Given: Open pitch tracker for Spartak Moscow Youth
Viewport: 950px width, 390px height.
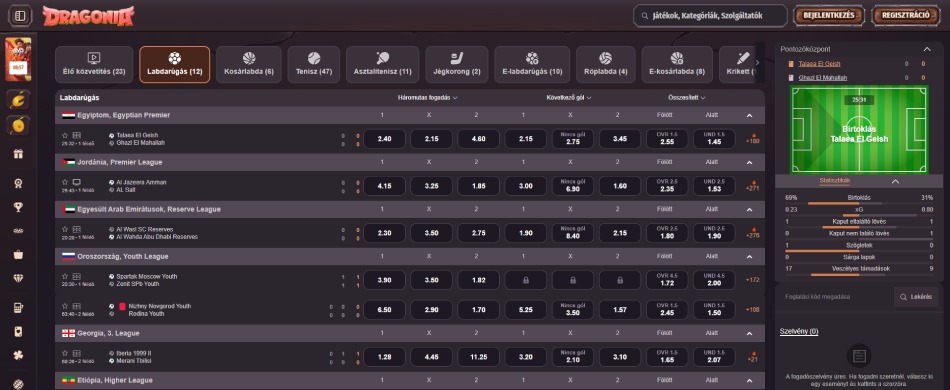Looking at the screenshot, I should 76,276.
